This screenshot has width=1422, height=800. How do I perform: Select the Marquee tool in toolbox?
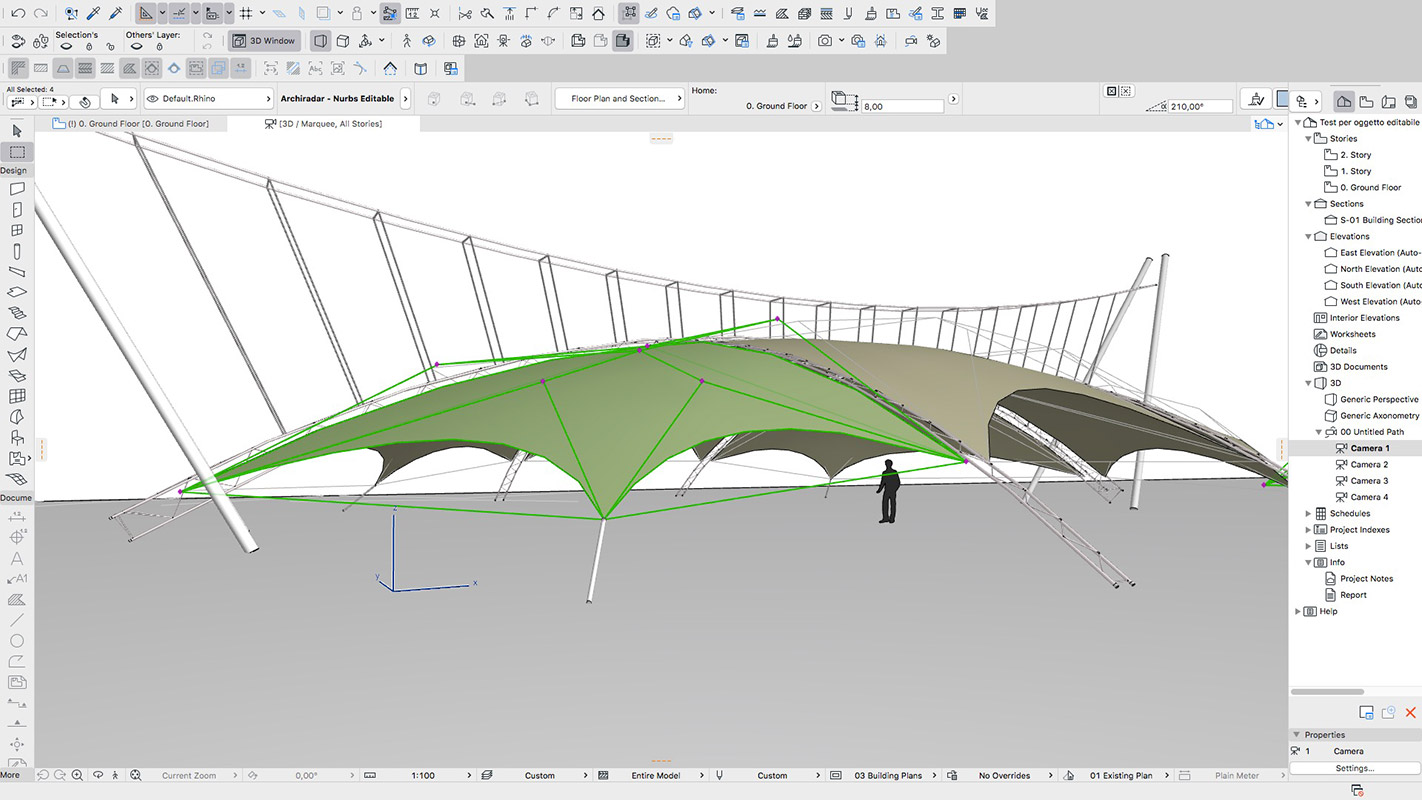[17, 152]
